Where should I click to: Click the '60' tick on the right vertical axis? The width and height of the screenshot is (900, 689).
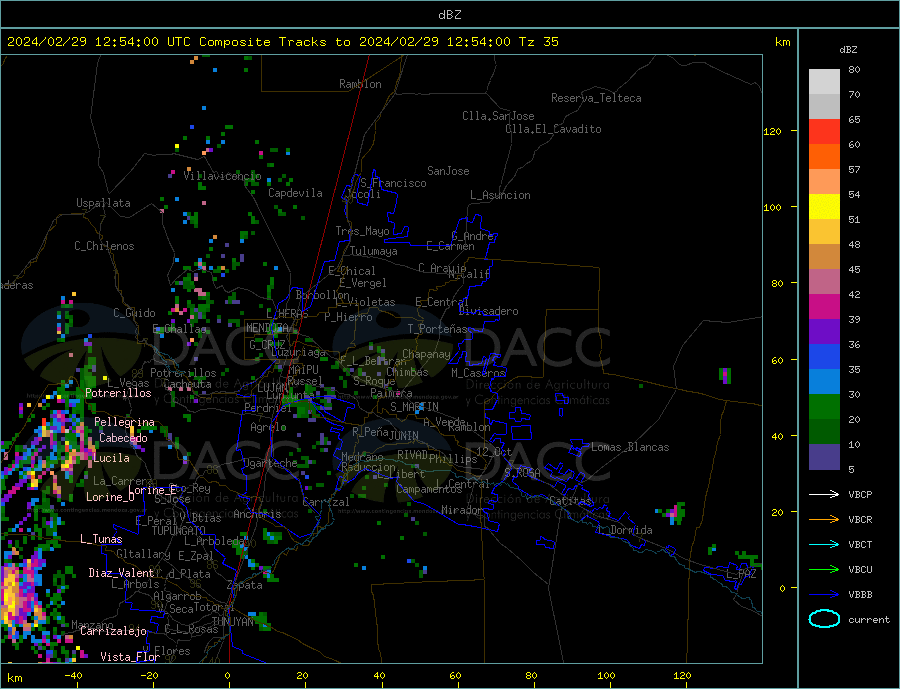coord(777,361)
